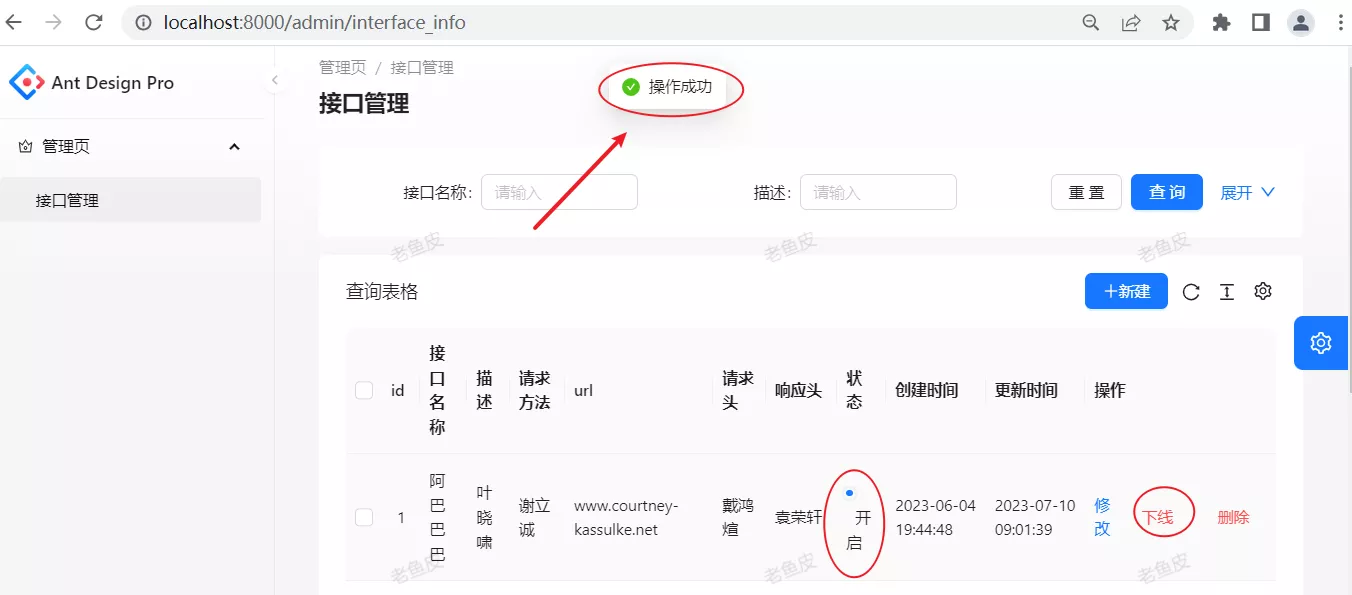
Task: Open the blue floating settings gear
Action: click(1321, 343)
